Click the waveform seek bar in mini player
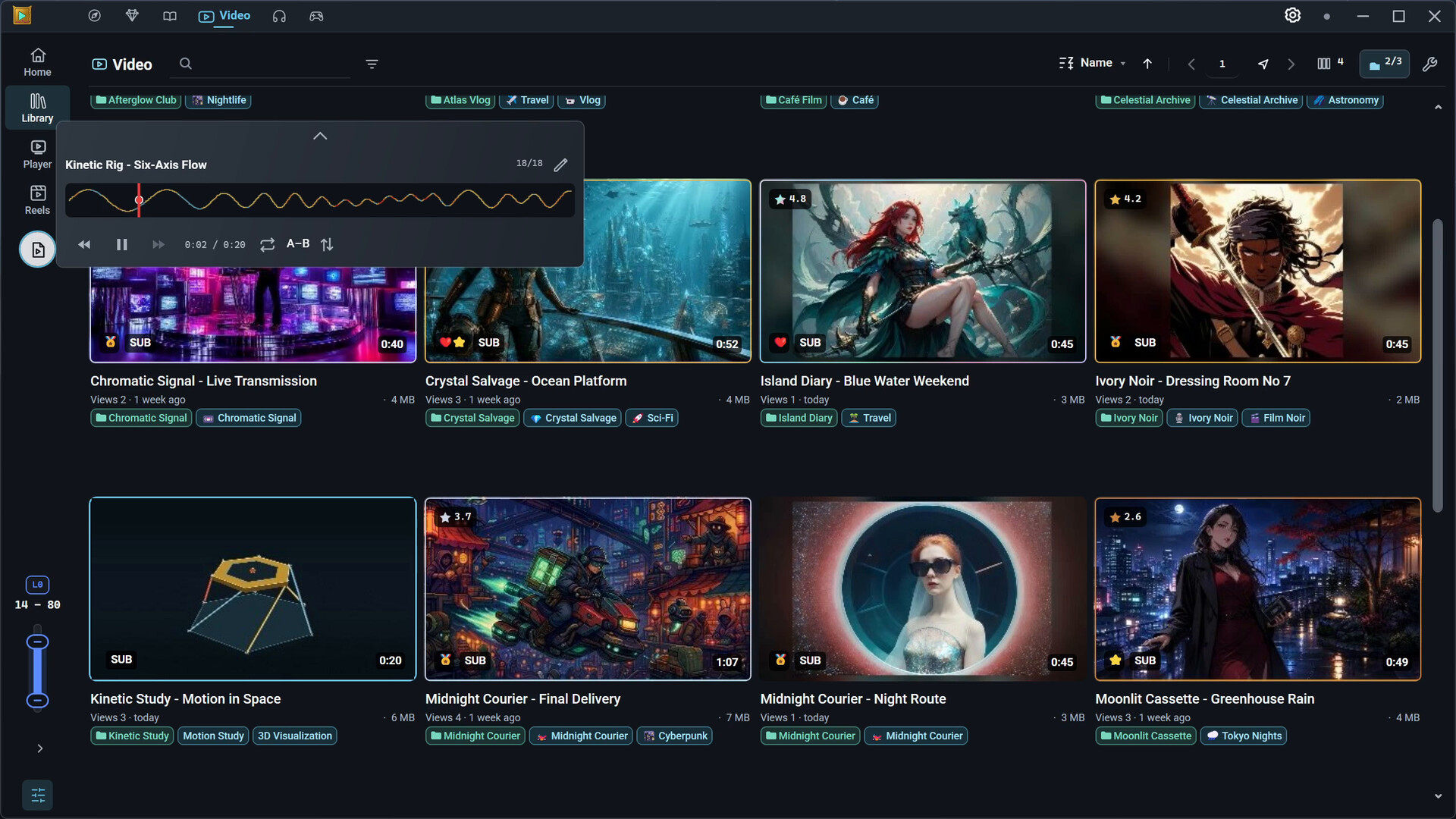The image size is (1456, 819). (x=320, y=200)
